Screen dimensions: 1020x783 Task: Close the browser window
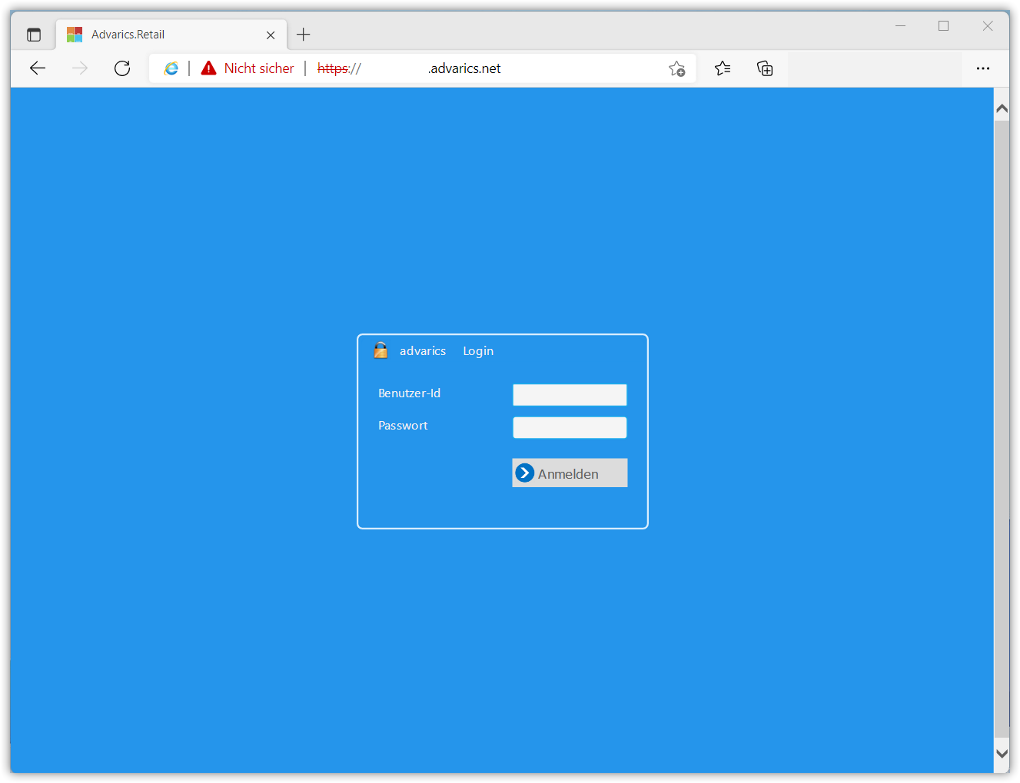[987, 26]
